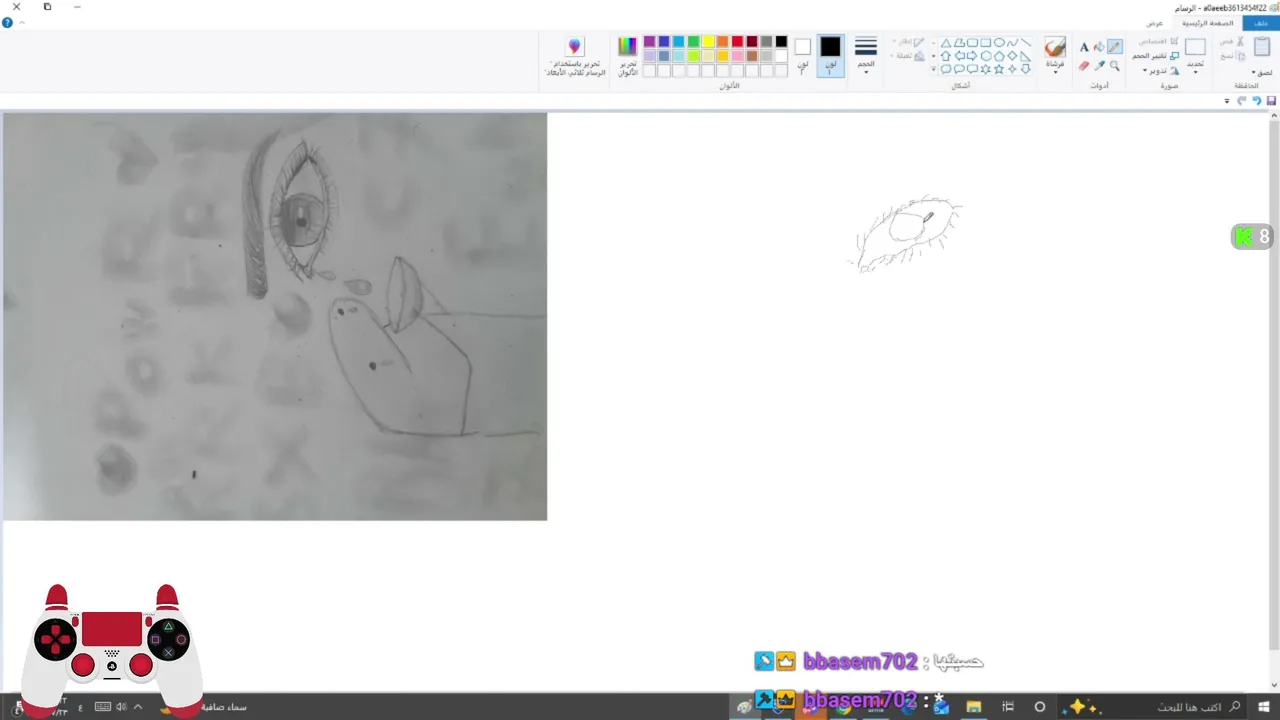Collapse the ribbon with the chevron

pos(22,22)
